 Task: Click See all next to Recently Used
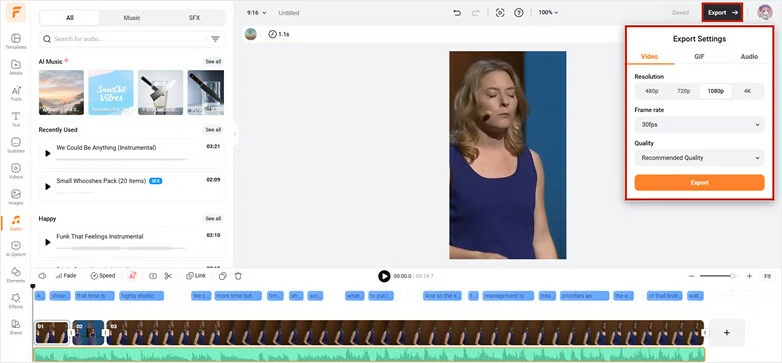point(213,130)
